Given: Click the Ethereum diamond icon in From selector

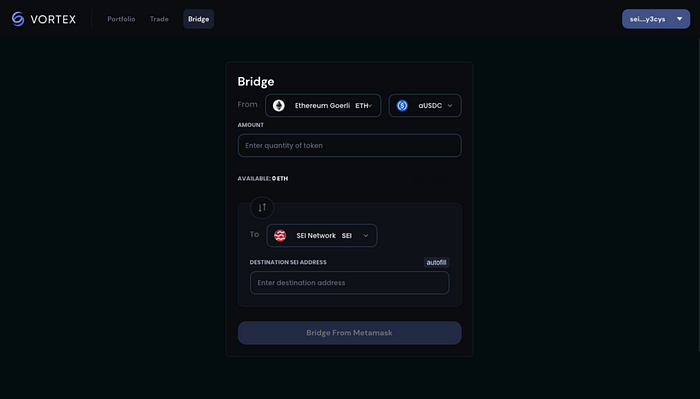Looking at the screenshot, I should click(x=279, y=106).
